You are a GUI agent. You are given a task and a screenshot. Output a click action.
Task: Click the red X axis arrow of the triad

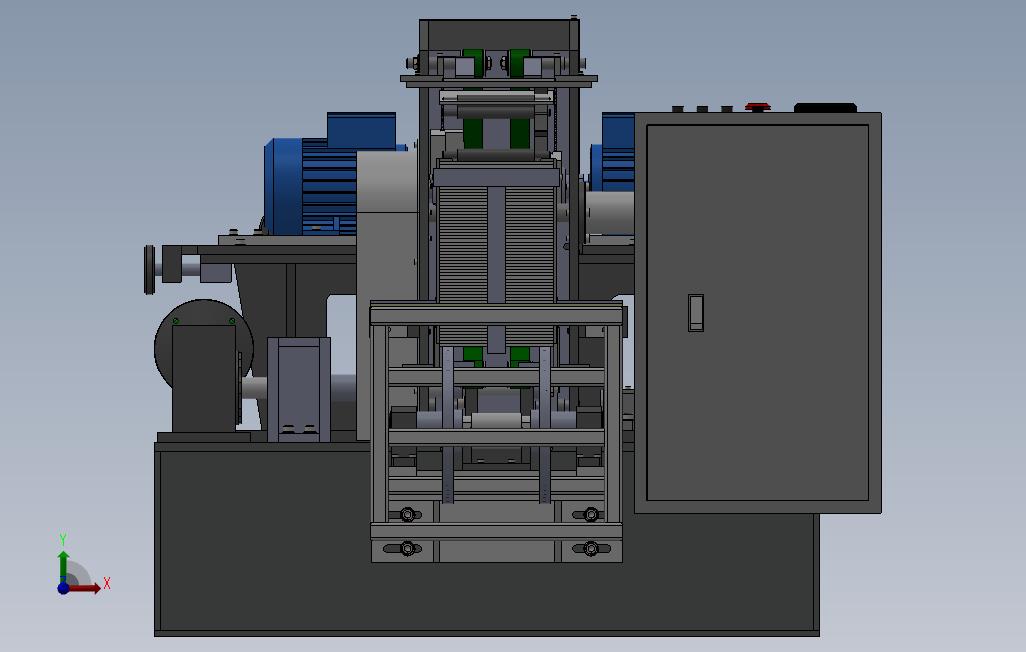coord(85,589)
